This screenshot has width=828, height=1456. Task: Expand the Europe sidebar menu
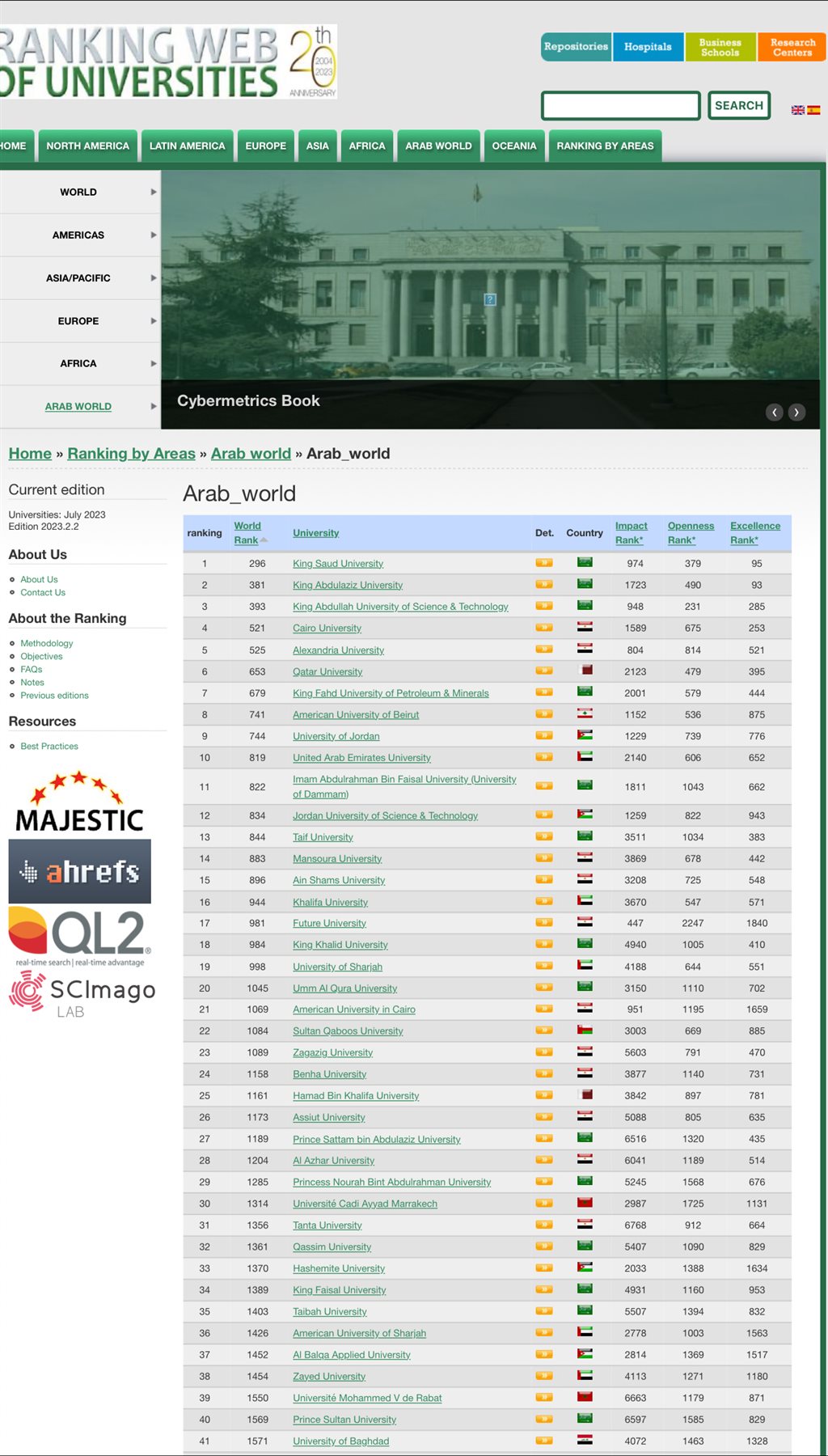78,321
